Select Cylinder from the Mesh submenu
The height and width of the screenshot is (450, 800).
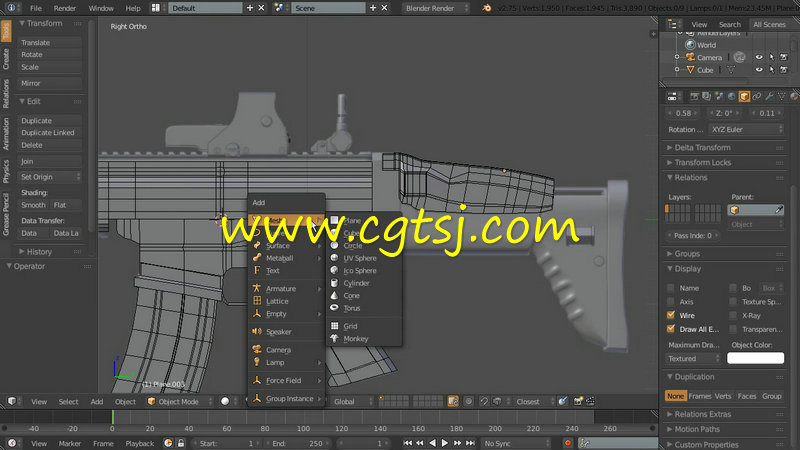(x=363, y=283)
